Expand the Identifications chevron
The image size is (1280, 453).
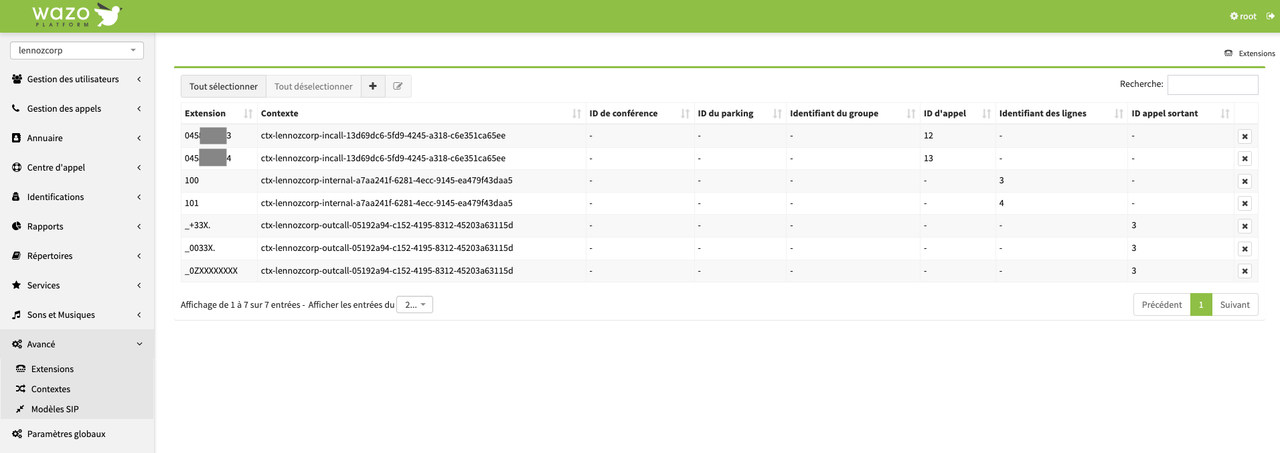click(x=139, y=197)
